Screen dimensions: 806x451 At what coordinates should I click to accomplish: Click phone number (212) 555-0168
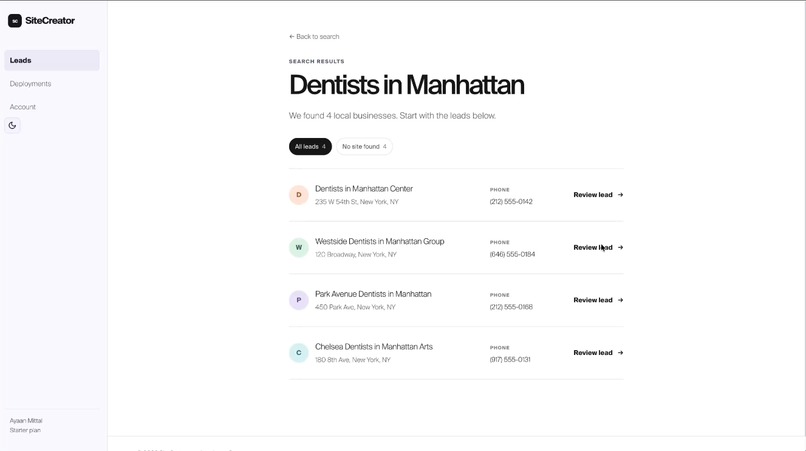click(511, 307)
